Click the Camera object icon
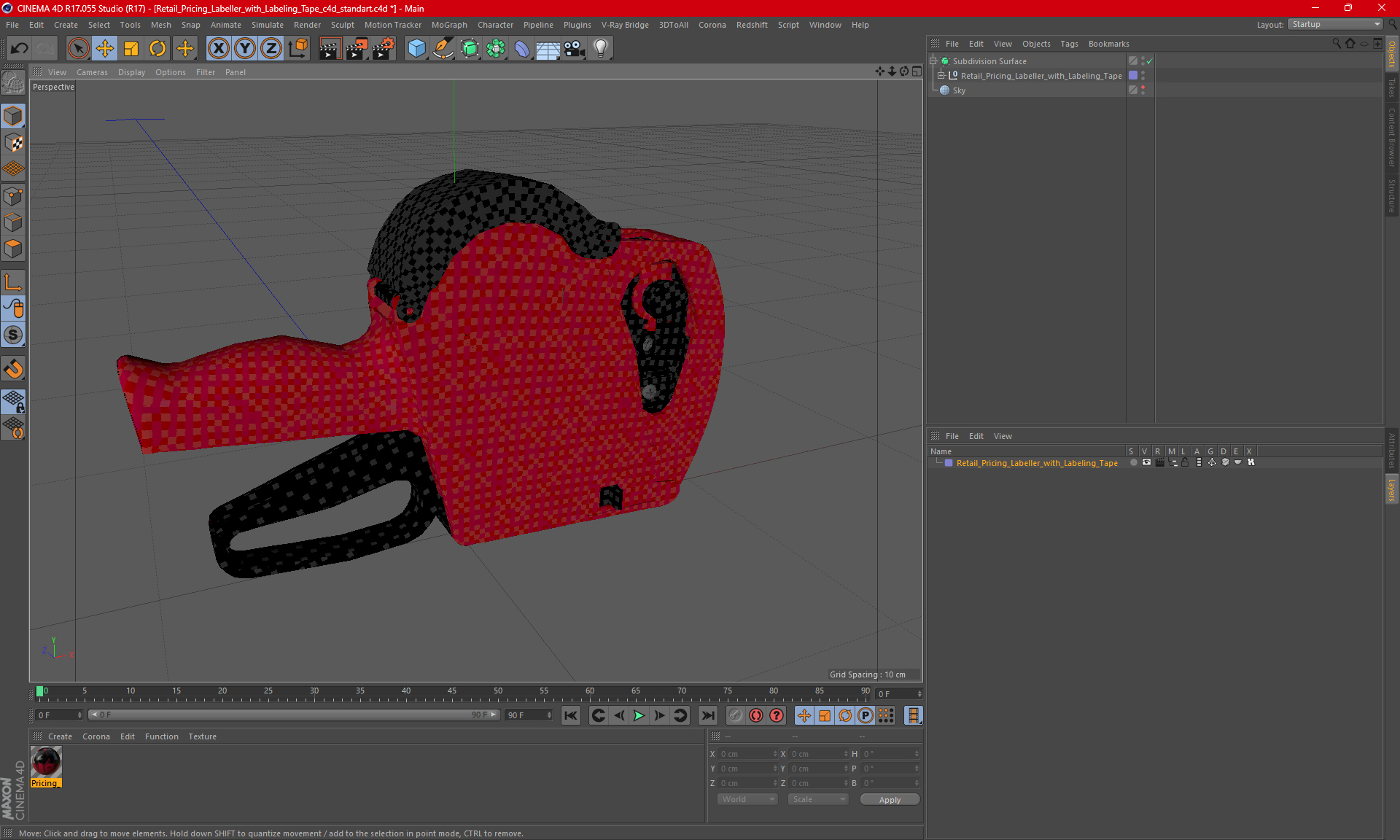This screenshot has width=1400, height=840. tap(574, 49)
